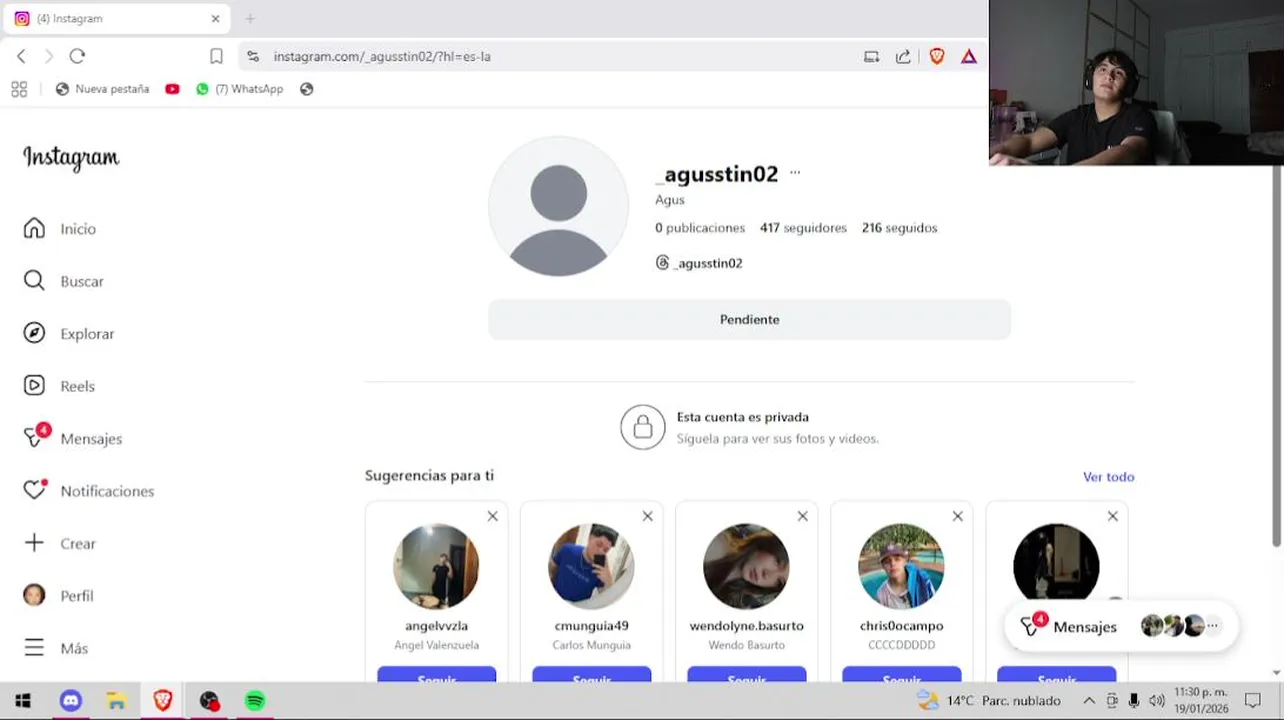Follow cmunguia49 with Seguir button
This screenshot has width=1284, height=720.
[591, 675]
